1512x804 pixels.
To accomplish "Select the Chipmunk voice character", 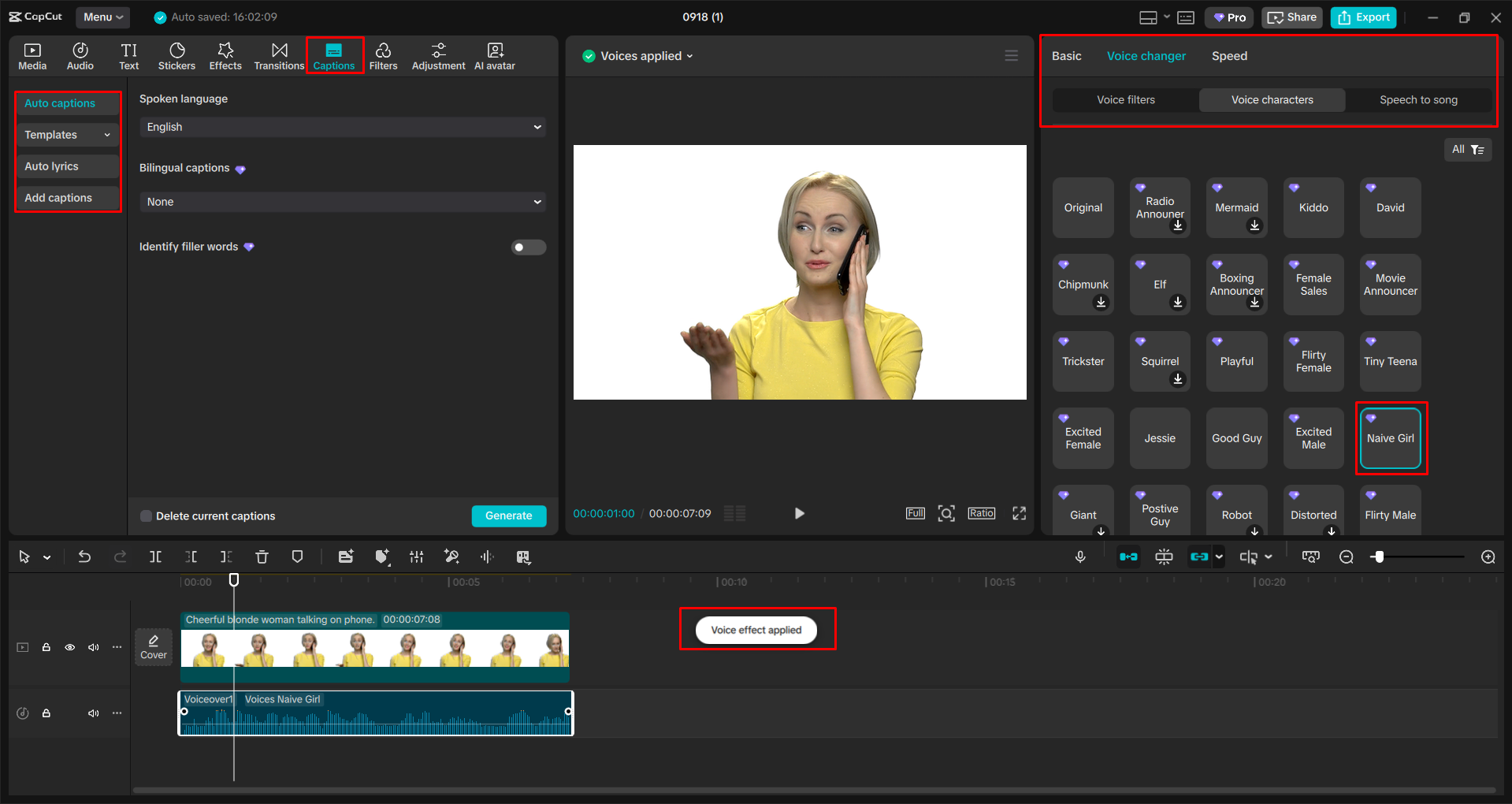I will point(1083,284).
